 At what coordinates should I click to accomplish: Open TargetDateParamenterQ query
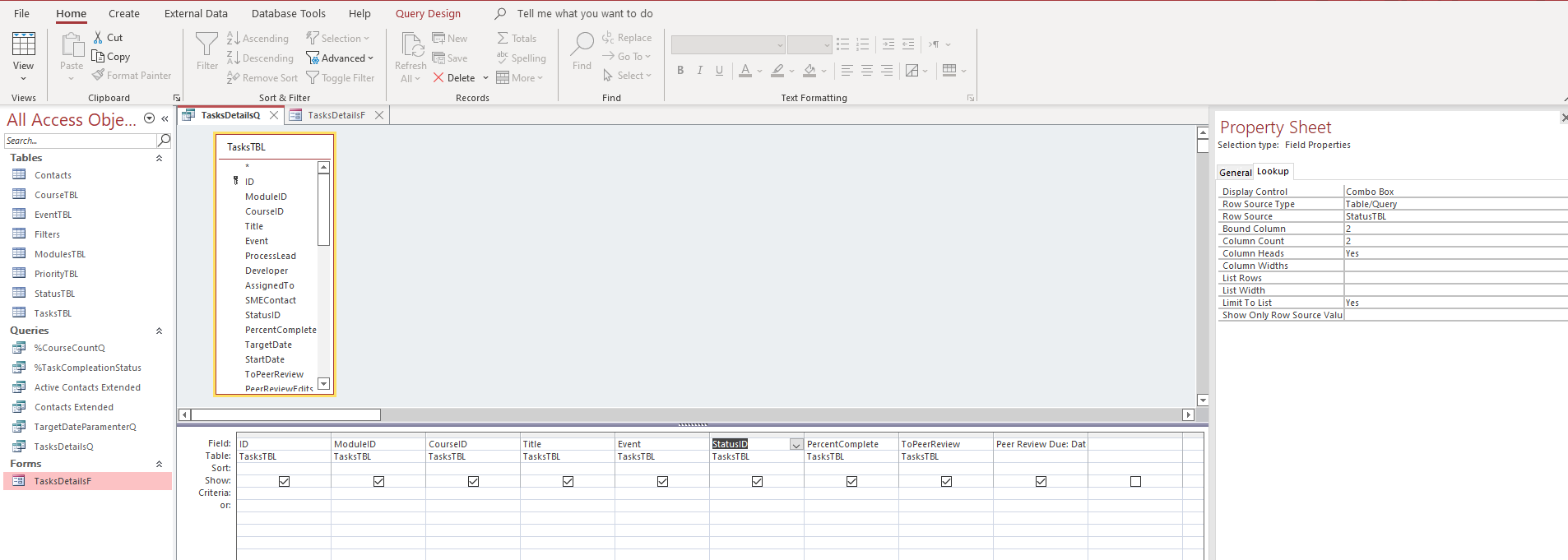(85, 427)
